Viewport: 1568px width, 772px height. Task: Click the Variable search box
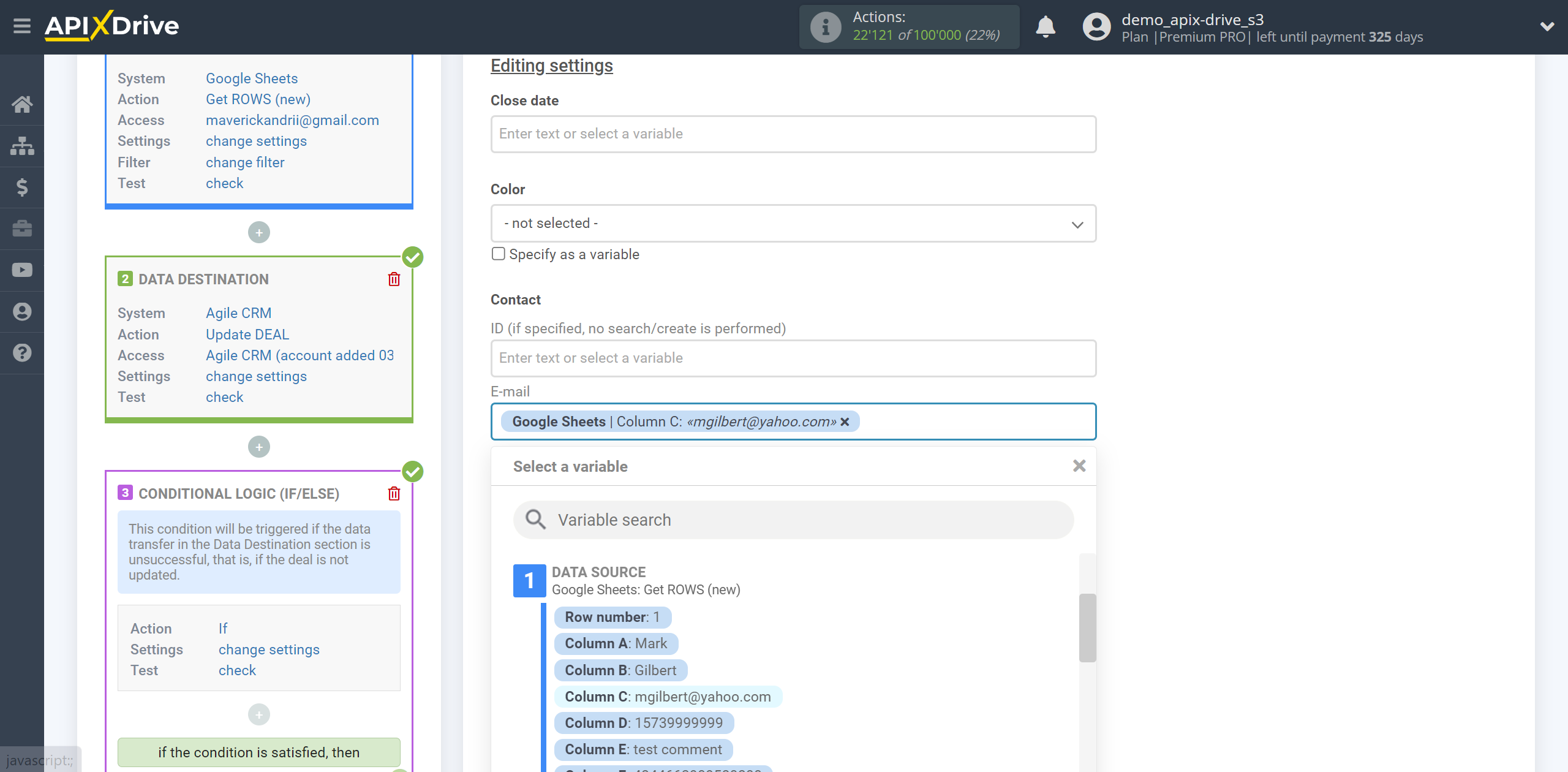coord(793,520)
